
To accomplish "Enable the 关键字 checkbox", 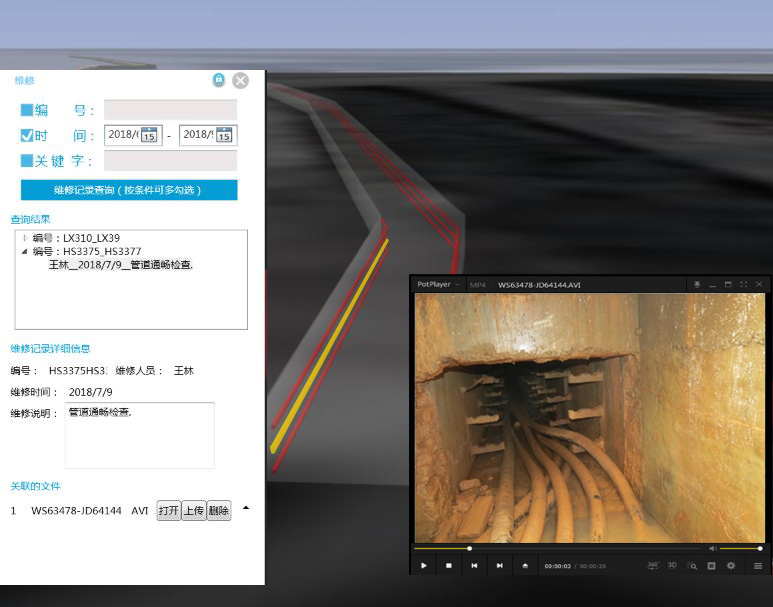I will 26,161.
